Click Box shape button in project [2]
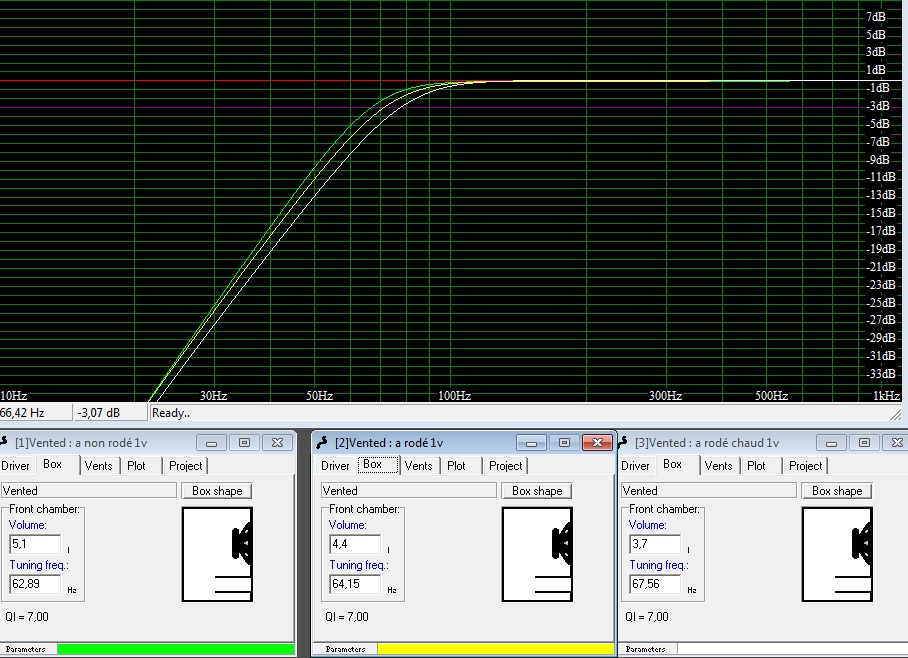 pyautogui.click(x=537, y=491)
